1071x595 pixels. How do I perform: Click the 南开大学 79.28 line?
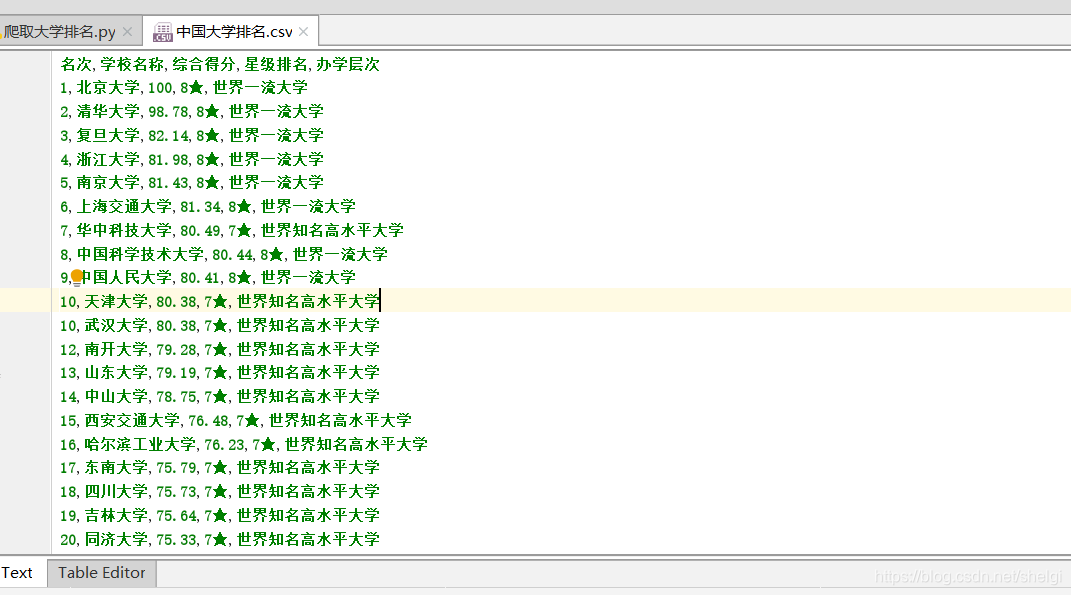pos(220,349)
